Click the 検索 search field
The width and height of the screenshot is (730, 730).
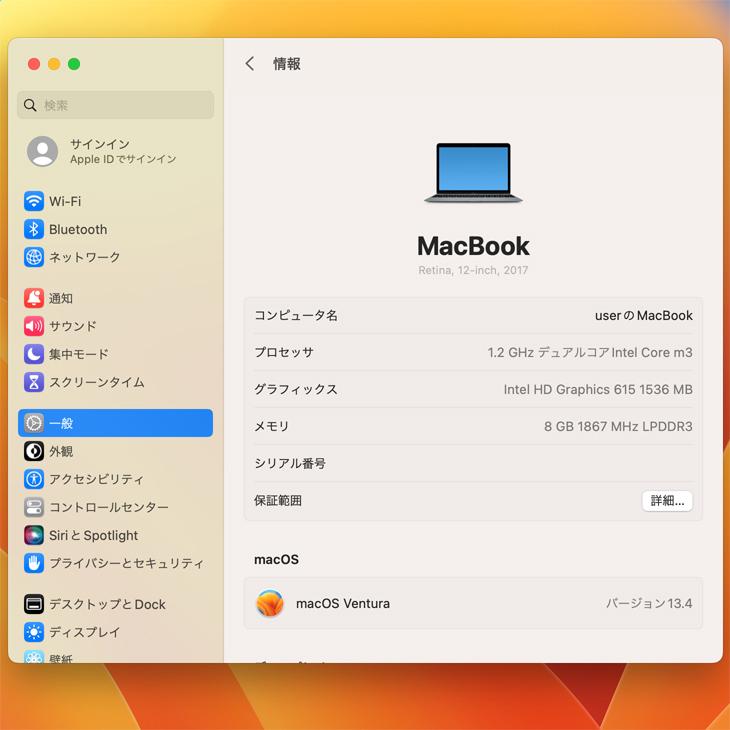click(x=116, y=105)
